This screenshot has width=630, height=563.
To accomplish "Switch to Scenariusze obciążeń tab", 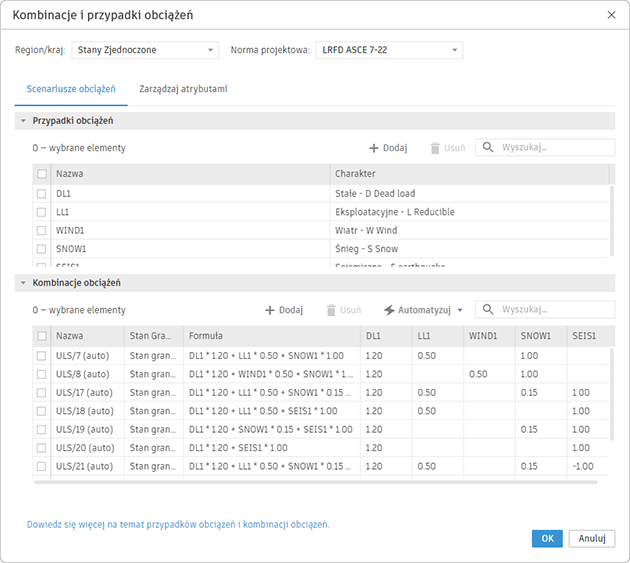I will coord(71,89).
